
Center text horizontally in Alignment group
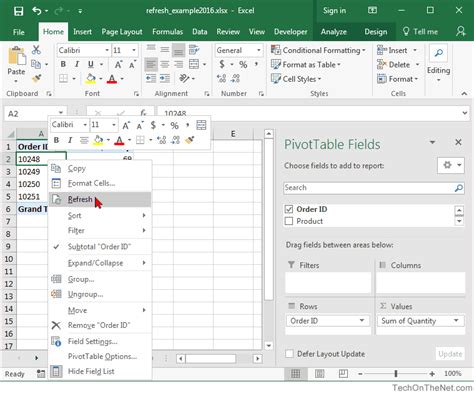(x=165, y=64)
